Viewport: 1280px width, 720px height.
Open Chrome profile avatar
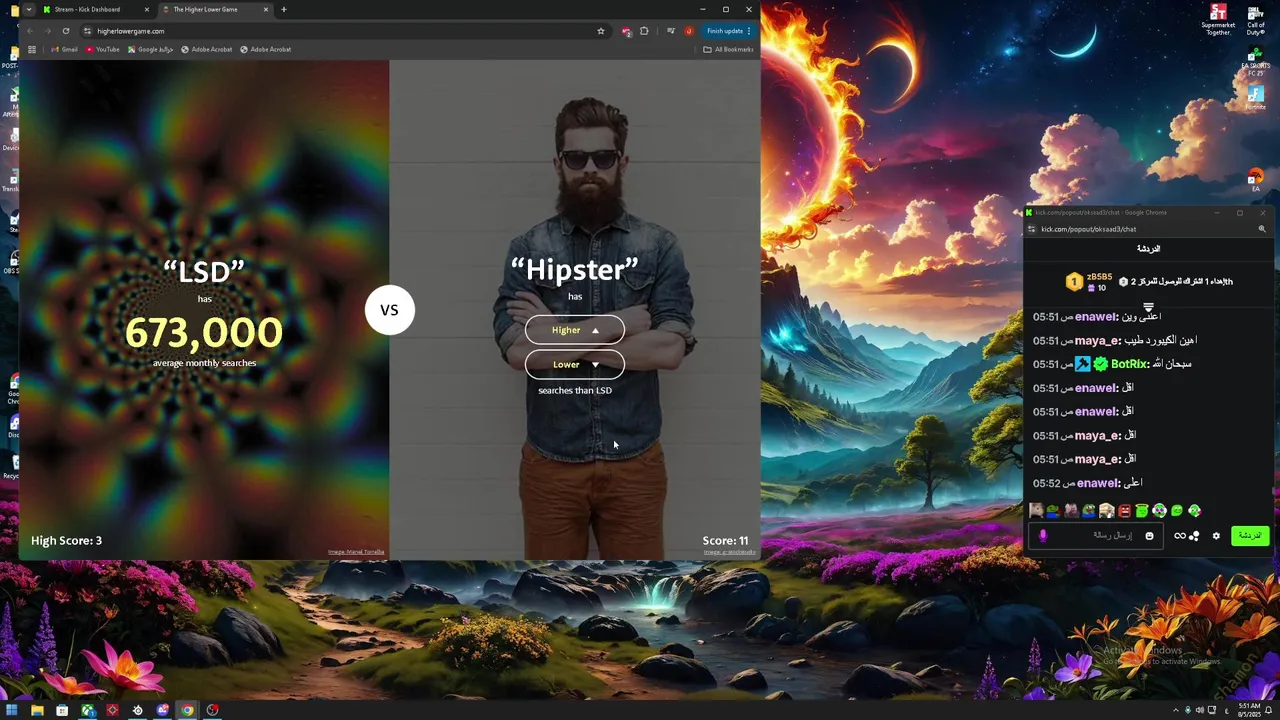pyautogui.click(x=688, y=31)
